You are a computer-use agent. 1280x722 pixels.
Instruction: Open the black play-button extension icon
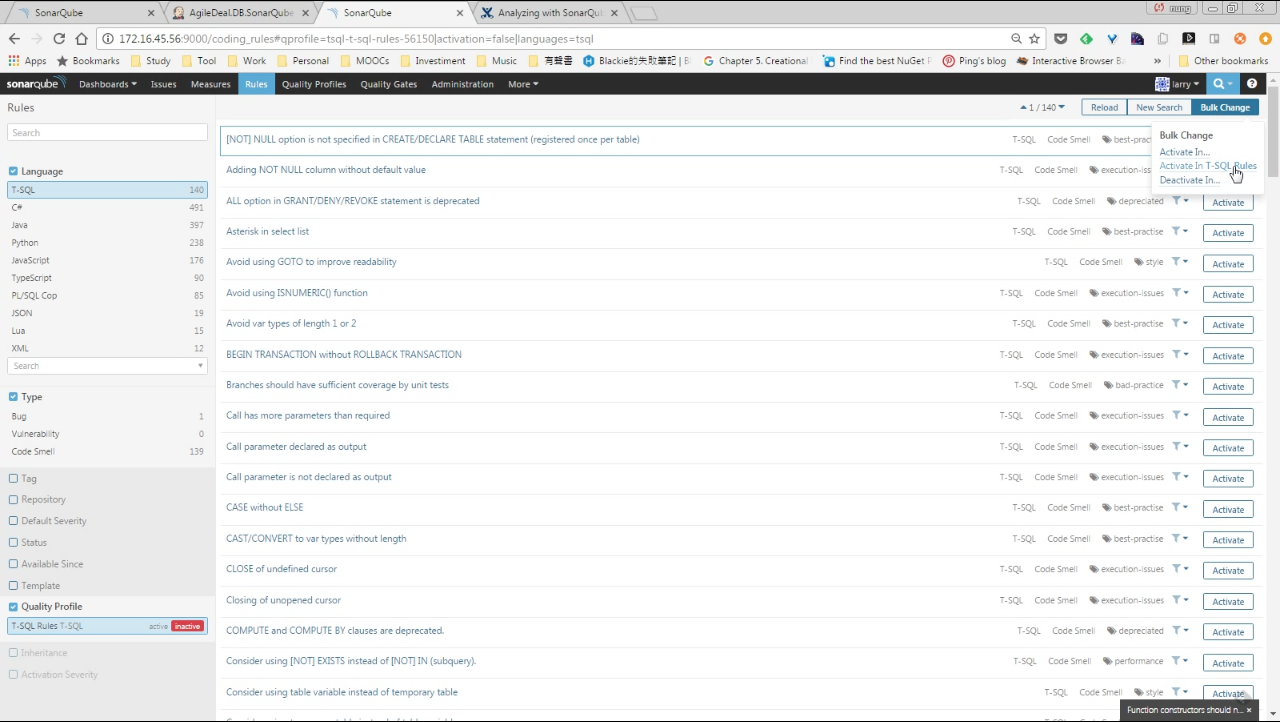pyautogui.click(x=1188, y=39)
